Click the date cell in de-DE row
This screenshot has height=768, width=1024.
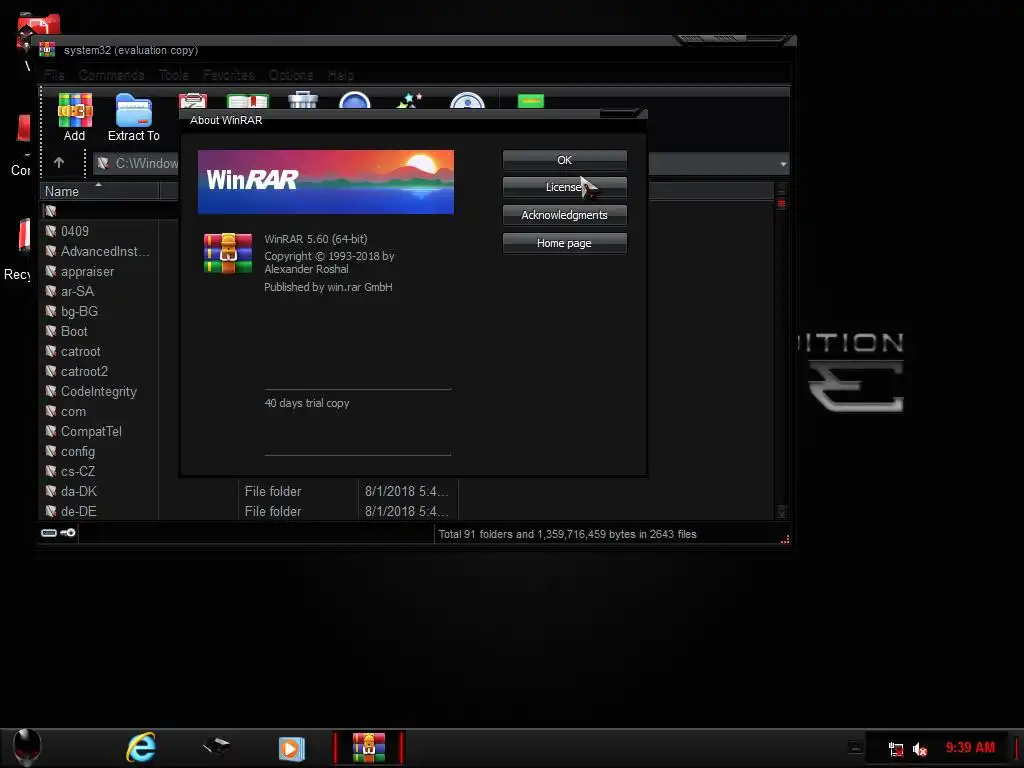(406, 511)
